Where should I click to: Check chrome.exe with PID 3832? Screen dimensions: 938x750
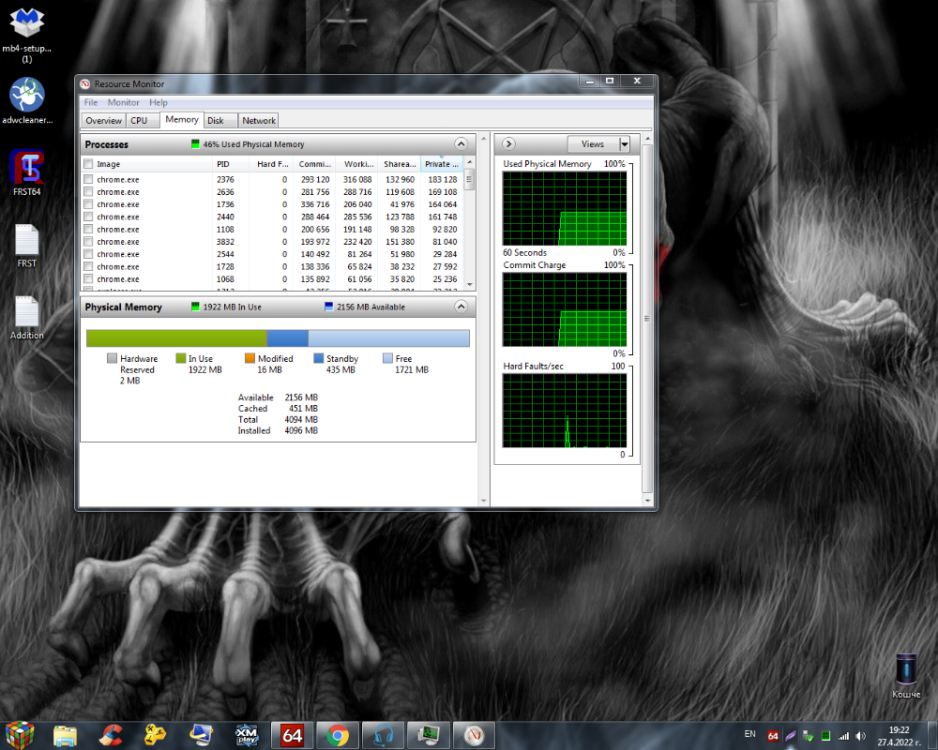tap(89, 242)
